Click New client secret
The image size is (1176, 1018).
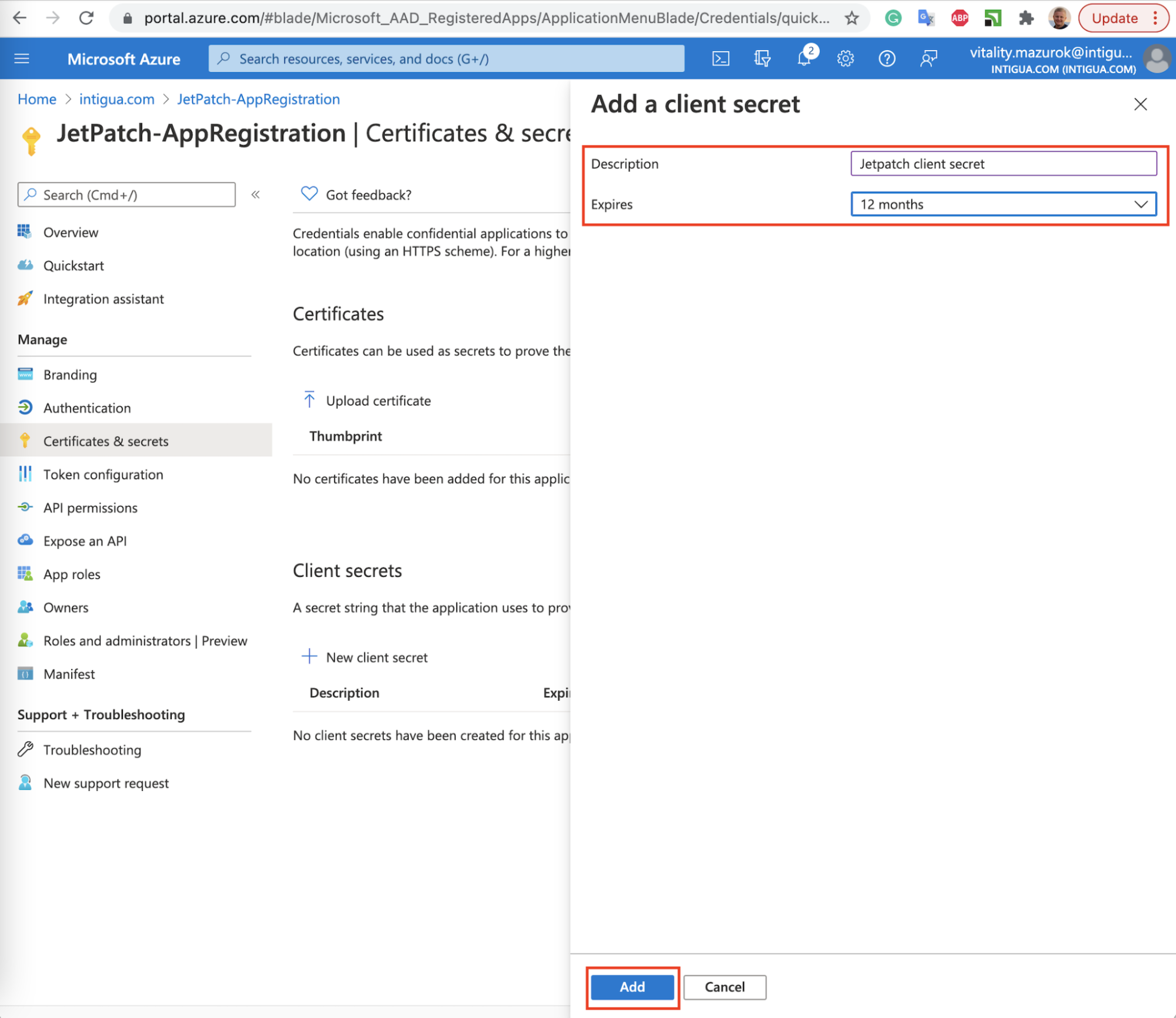point(376,657)
